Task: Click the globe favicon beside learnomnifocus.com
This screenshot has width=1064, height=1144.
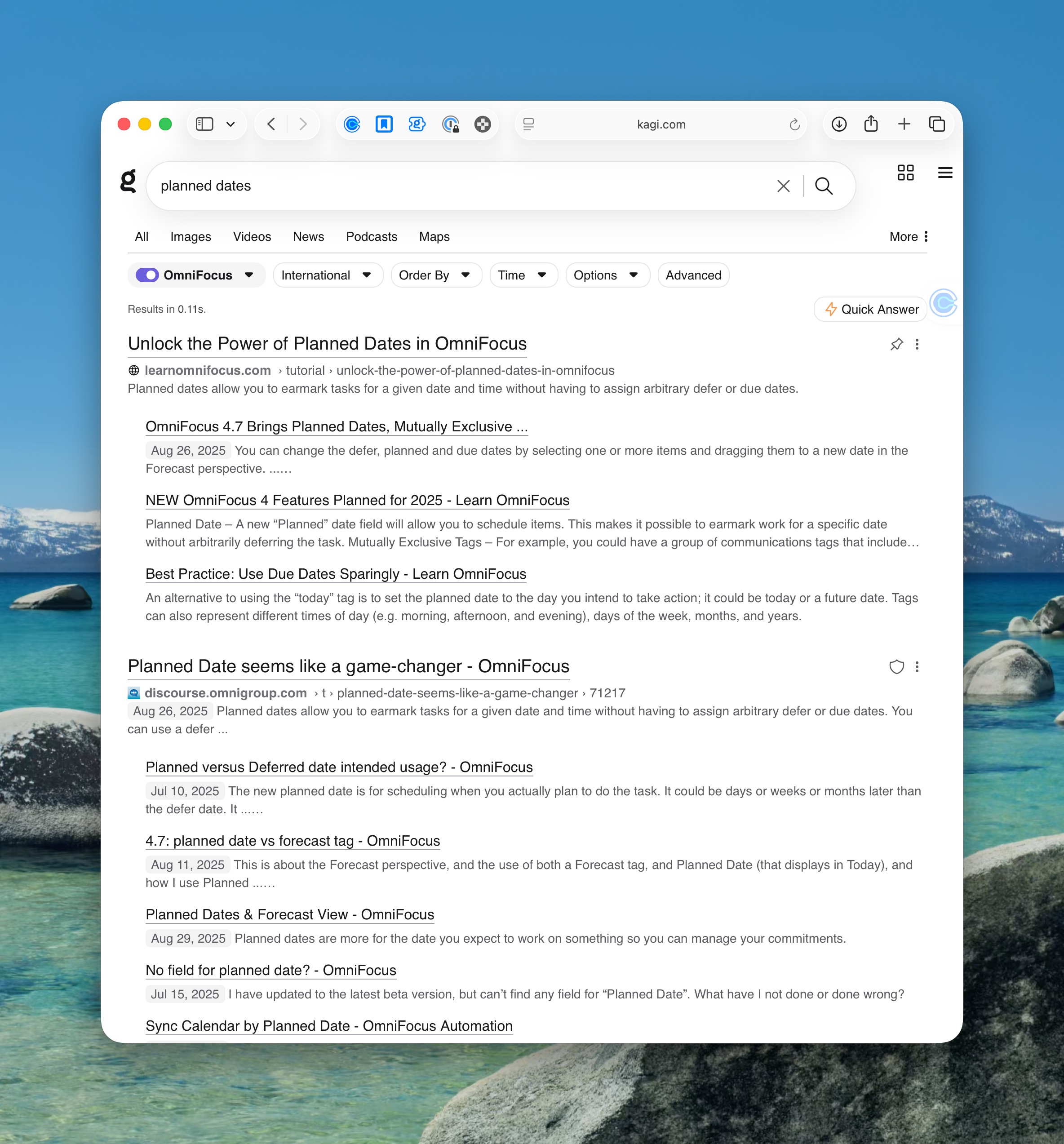Action: point(133,371)
